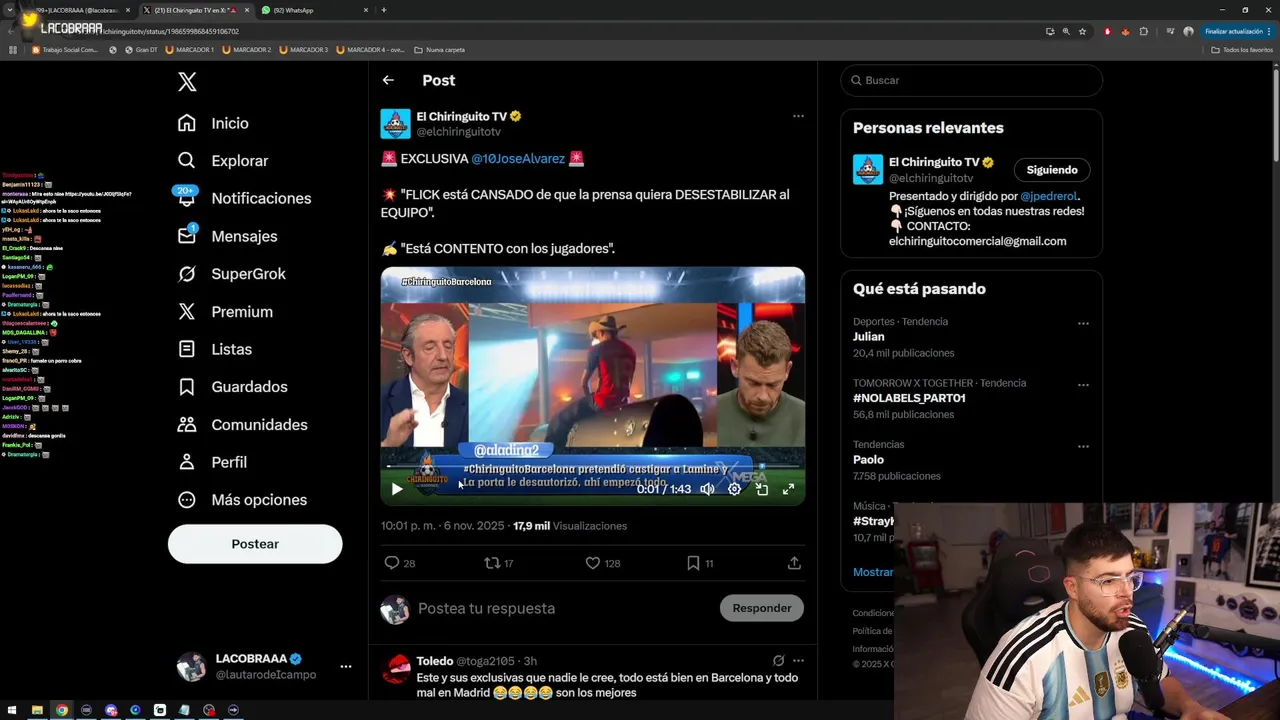
Task: Open the Chrome profile avatar
Action: click(x=1188, y=31)
